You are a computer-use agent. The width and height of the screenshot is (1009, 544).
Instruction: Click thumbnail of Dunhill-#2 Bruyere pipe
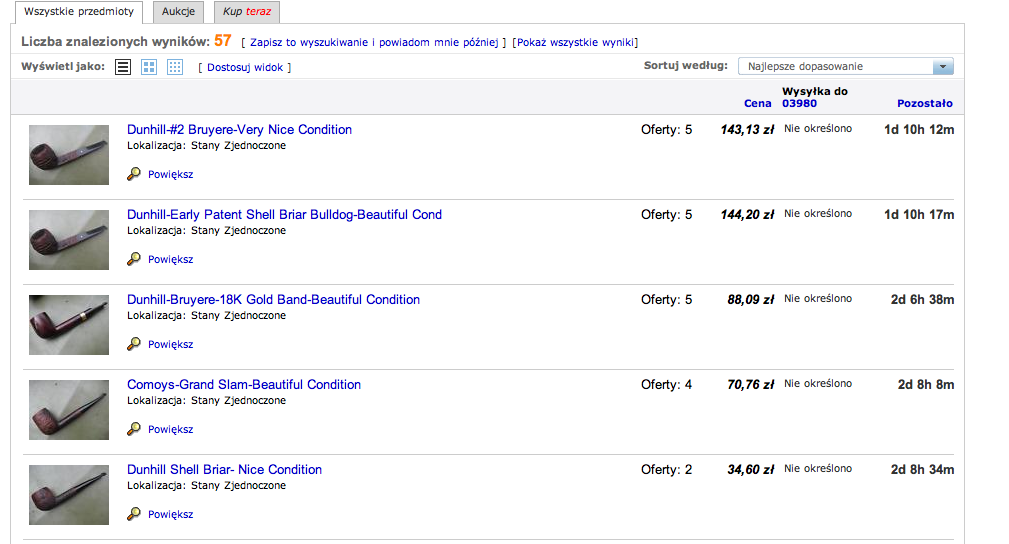[69, 155]
